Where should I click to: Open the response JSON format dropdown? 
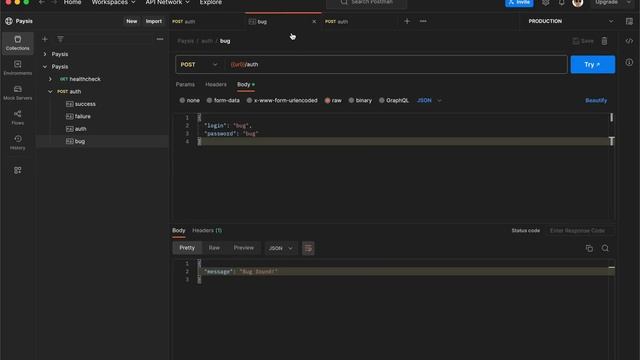coord(280,248)
